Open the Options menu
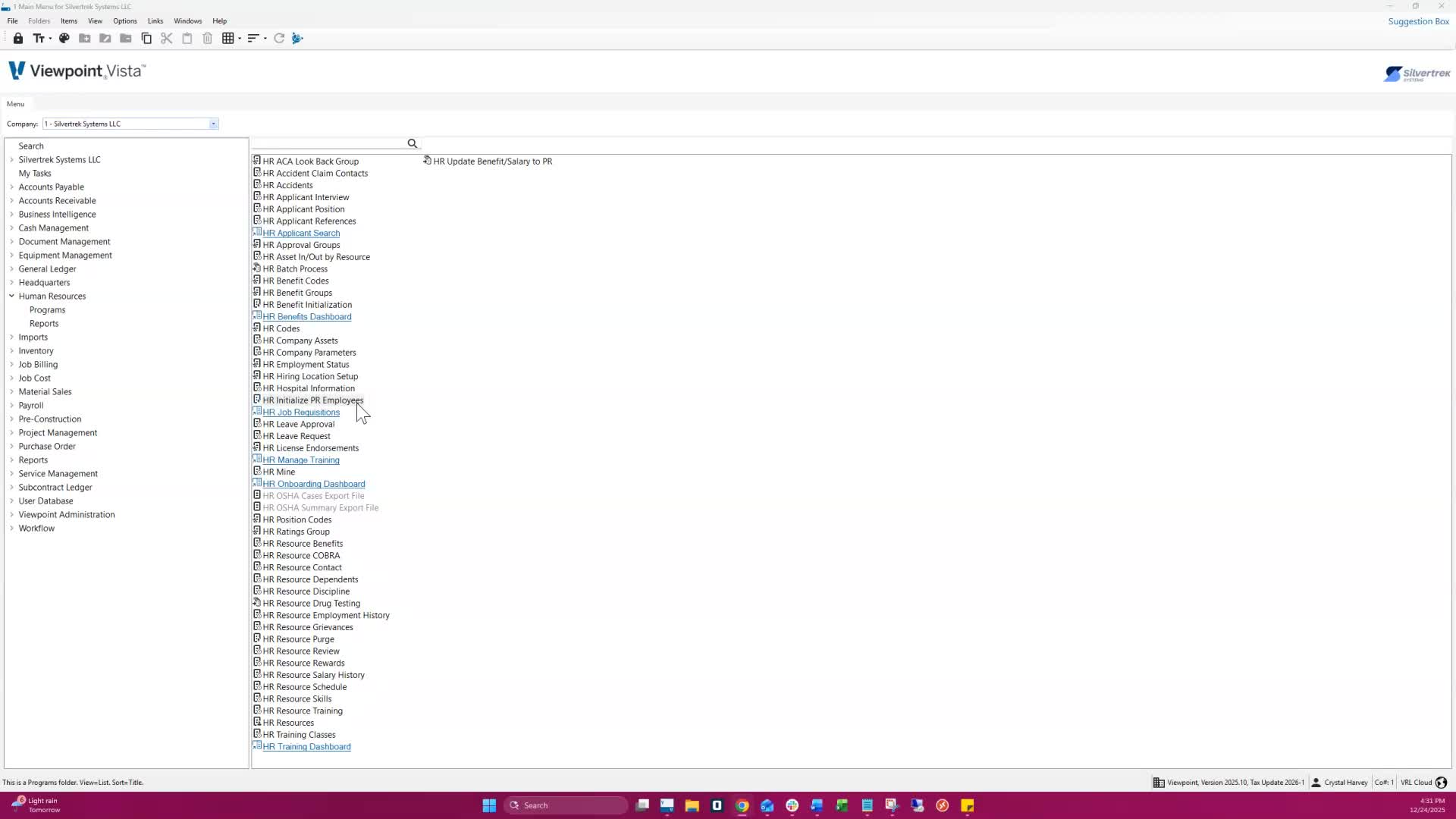The width and height of the screenshot is (1456, 819). [x=124, y=21]
